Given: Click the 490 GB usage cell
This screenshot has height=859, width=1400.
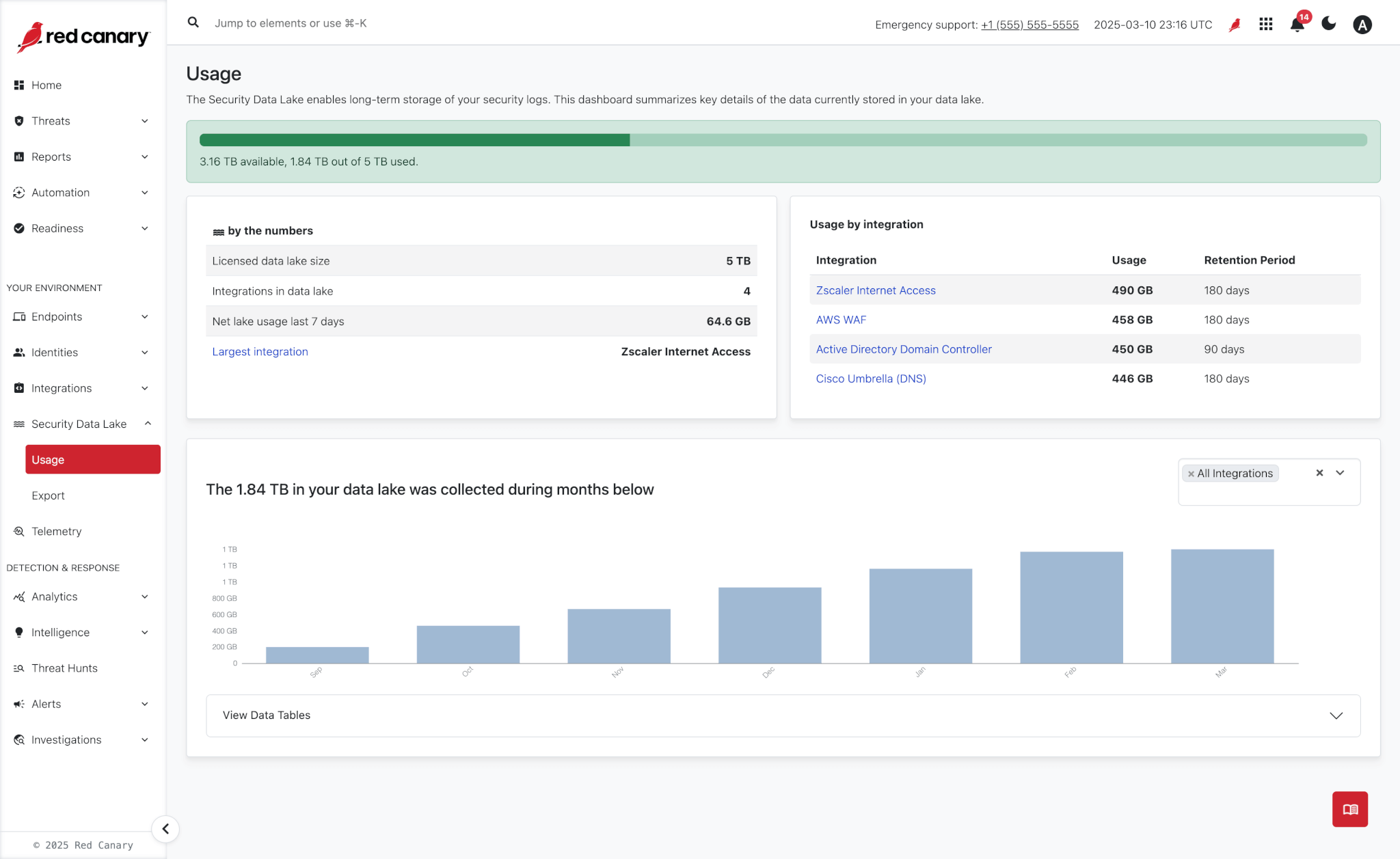Looking at the screenshot, I should coord(1132,290).
